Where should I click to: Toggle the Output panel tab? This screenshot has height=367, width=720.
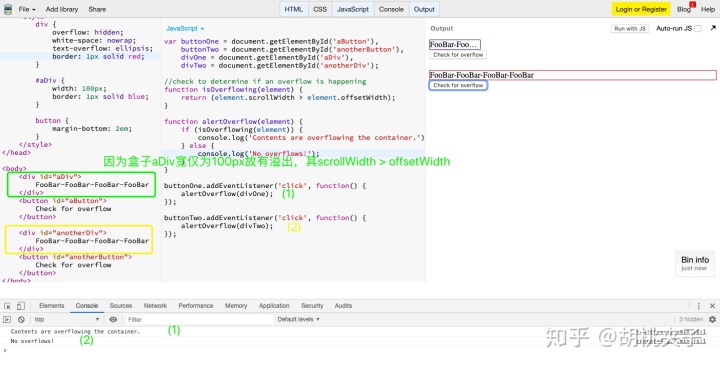(x=424, y=9)
